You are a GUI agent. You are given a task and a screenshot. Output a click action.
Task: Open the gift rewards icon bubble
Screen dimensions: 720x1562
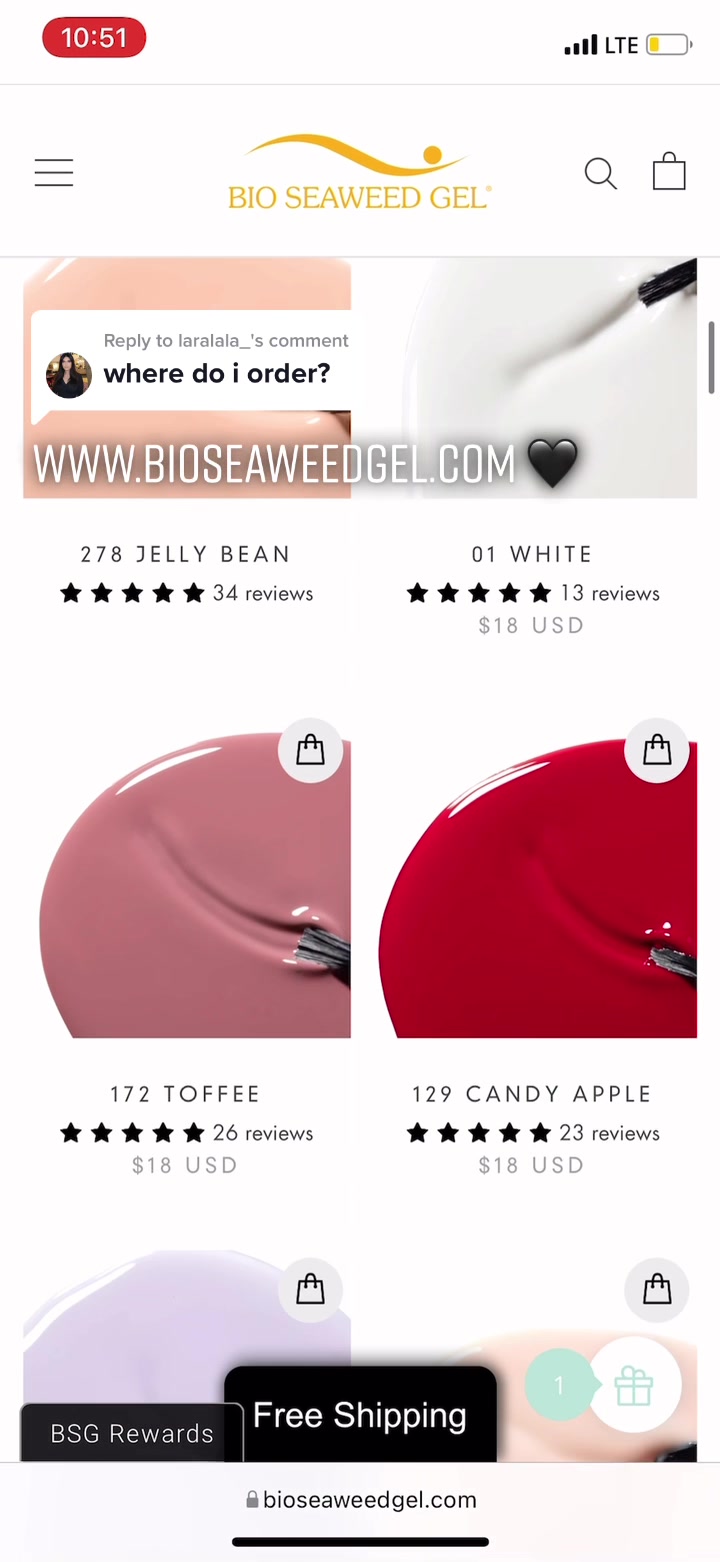click(x=634, y=1386)
